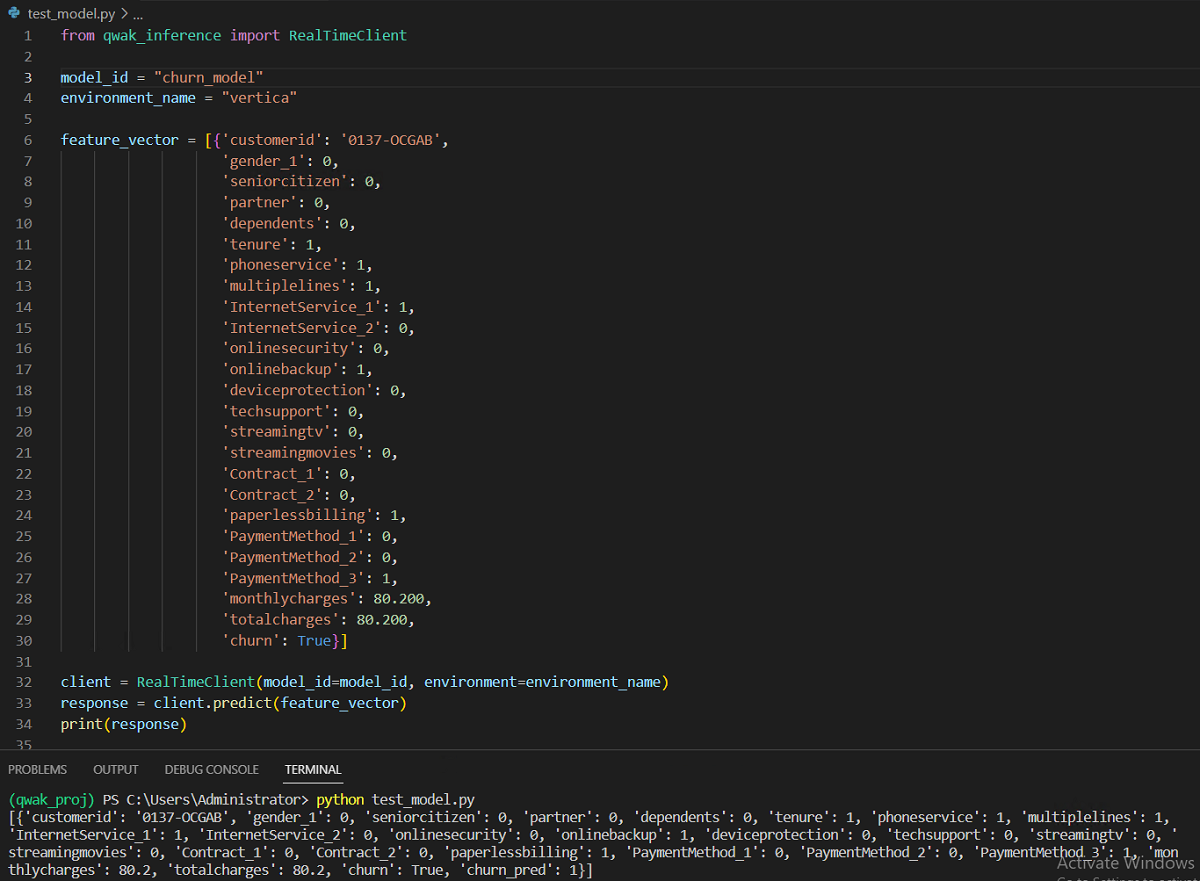
Task: Click environment_name variable on line 4
Action: tap(128, 98)
